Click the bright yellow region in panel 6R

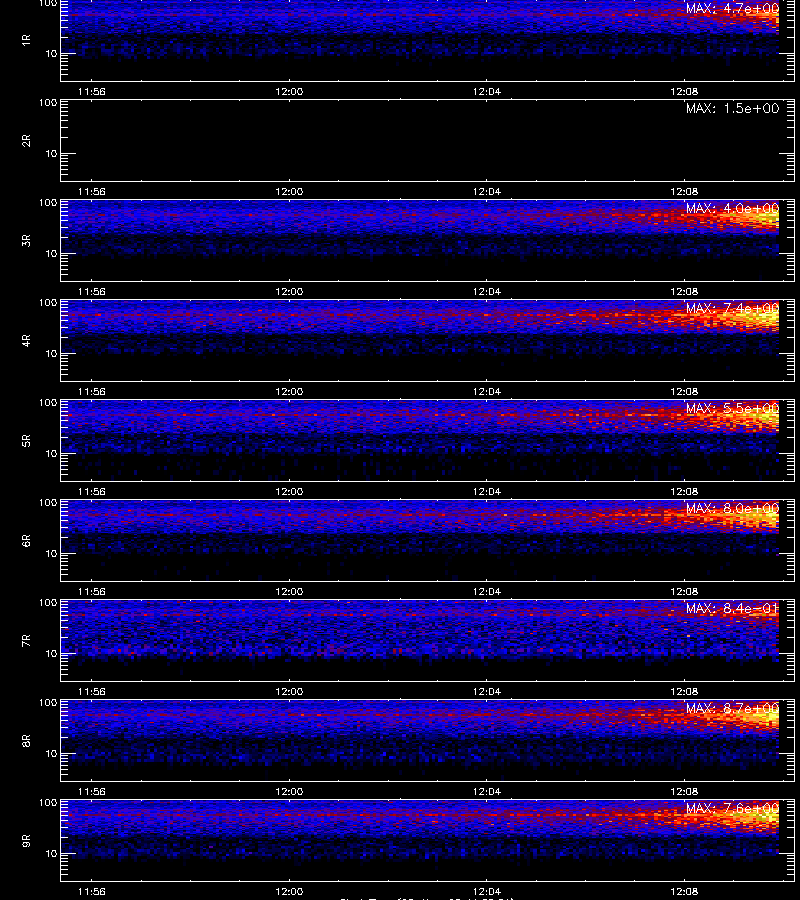758,518
